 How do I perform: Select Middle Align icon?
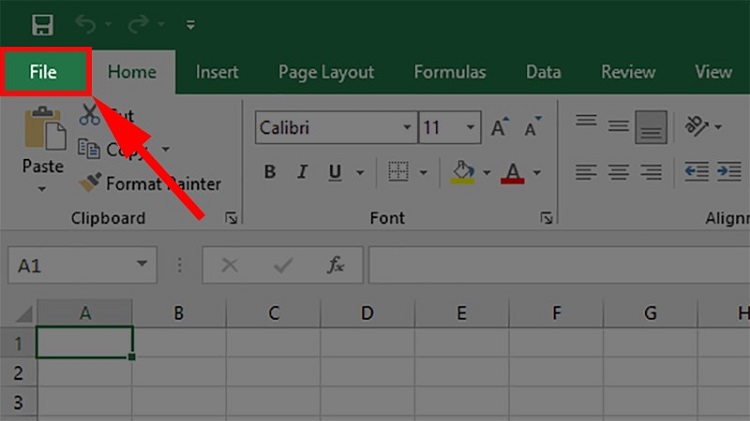click(618, 127)
